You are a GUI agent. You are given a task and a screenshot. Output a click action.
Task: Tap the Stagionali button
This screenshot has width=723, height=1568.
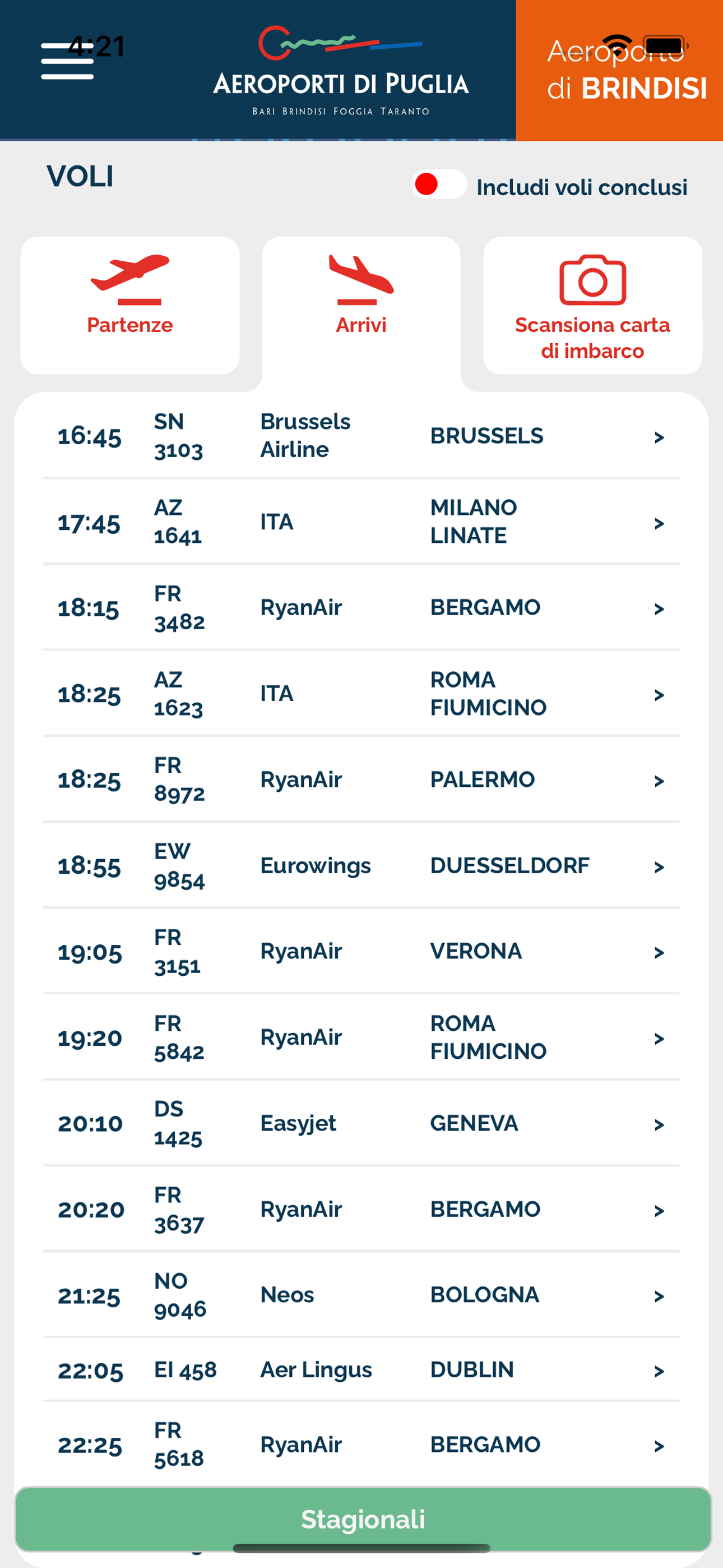(363, 1519)
